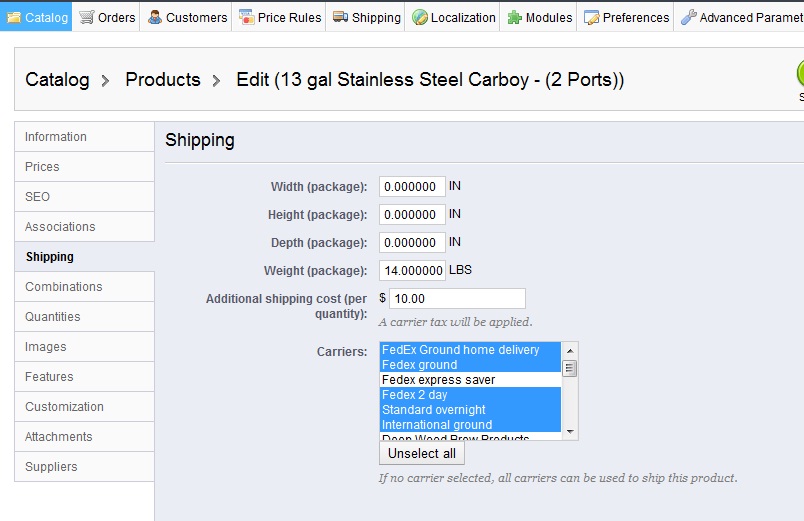Click the Modules puzzle piece icon
The image size is (804, 521).
click(x=514, y=17)
